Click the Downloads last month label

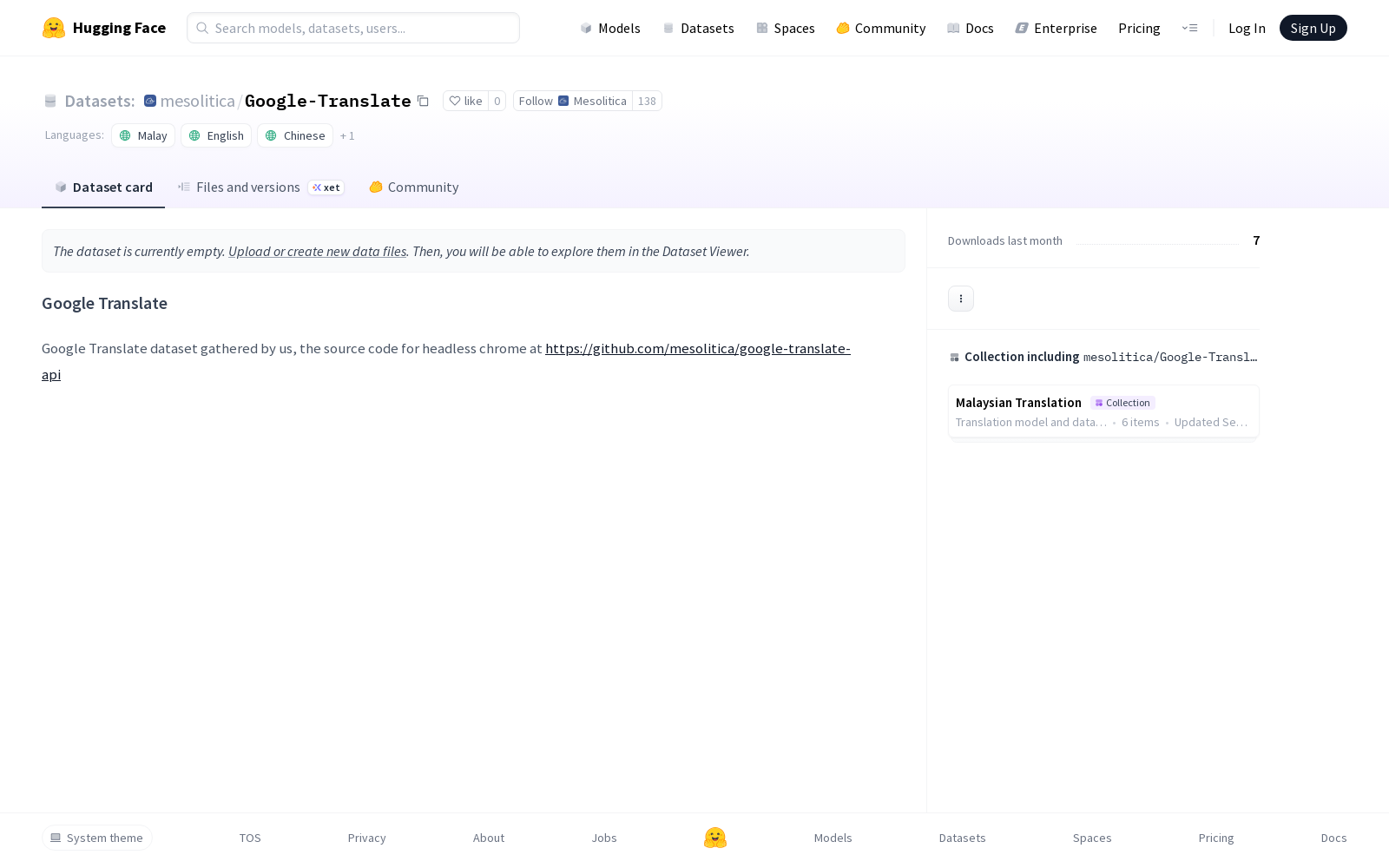[1005, 240]
